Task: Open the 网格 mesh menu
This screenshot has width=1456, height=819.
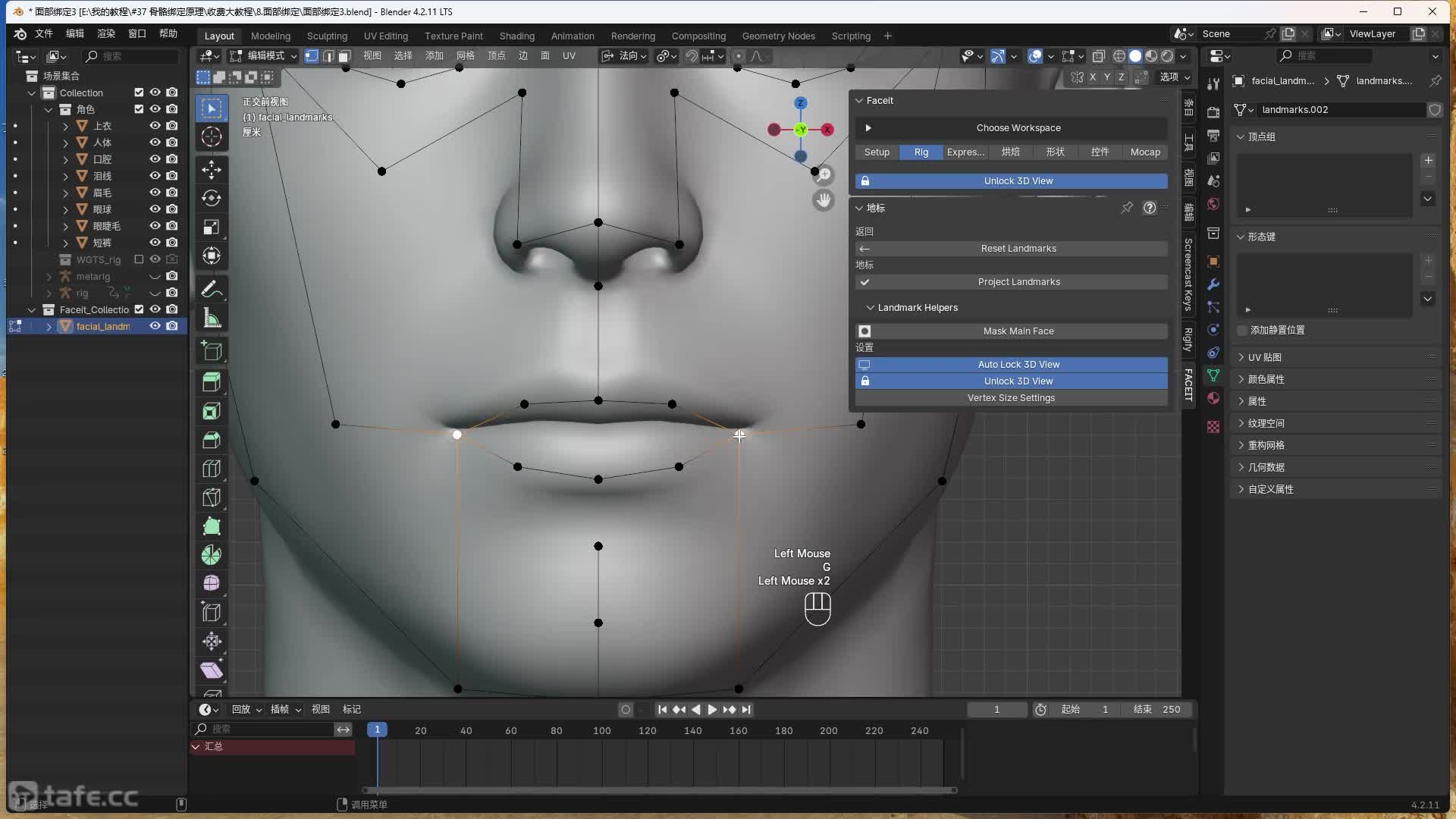Action: tap(465, 56)
